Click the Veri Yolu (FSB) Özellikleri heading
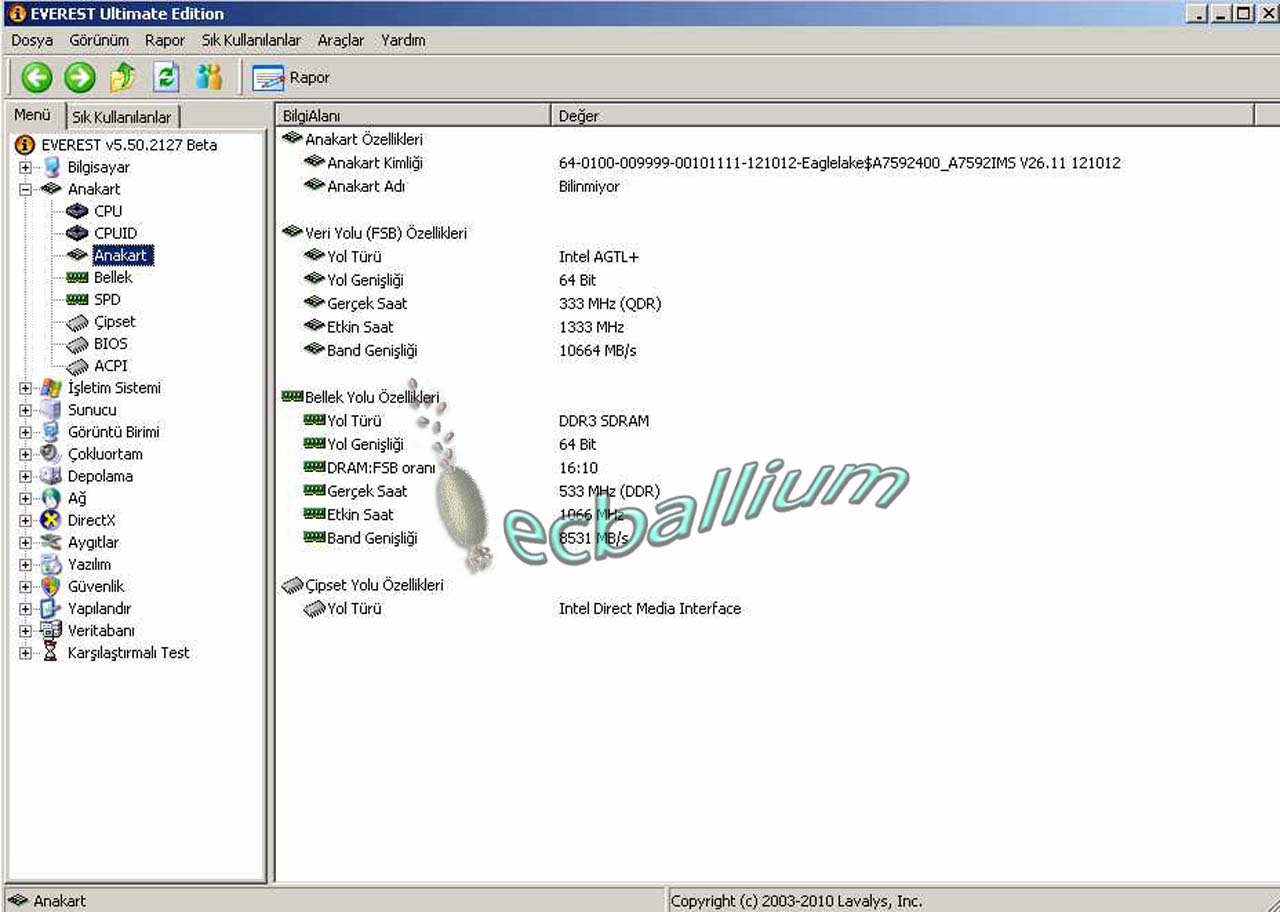1280x912 pixels. coord(386,233)
